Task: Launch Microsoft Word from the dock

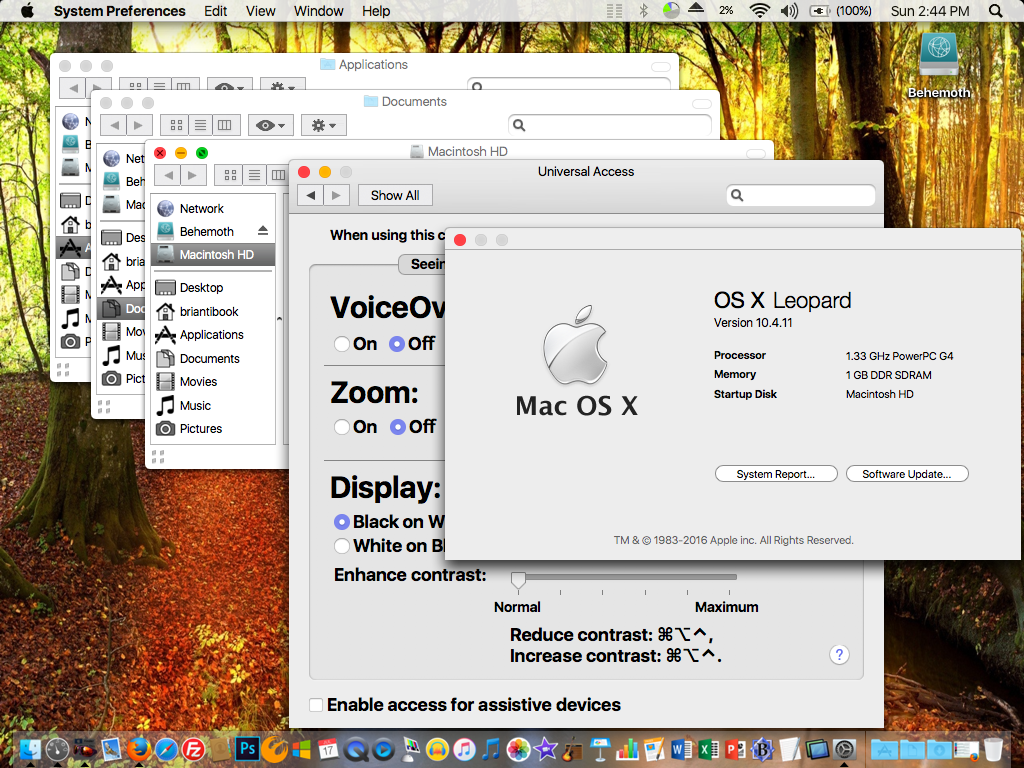Action: [x=681, y=749]
